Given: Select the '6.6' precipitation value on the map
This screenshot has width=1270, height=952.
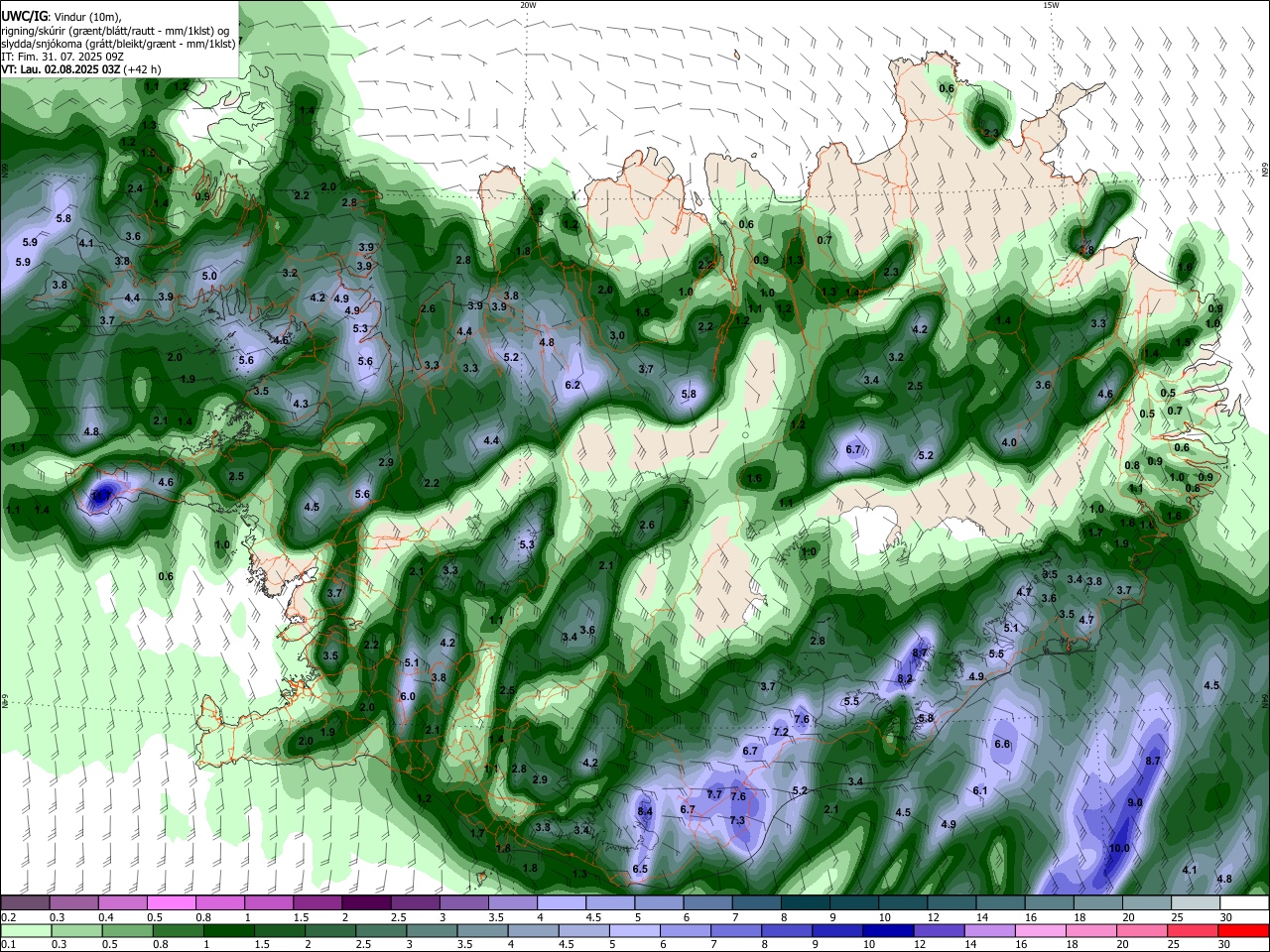Looking at the screenshot, I should (1002, 744).
